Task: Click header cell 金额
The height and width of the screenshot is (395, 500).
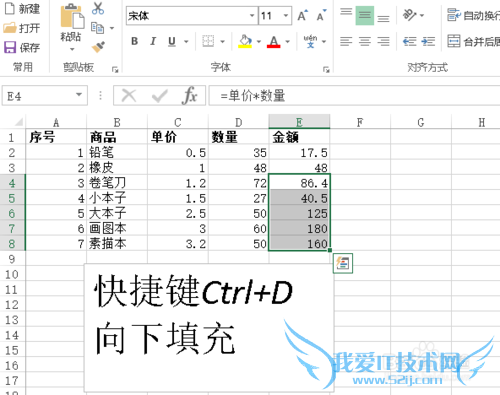Action: pos(299,137)
